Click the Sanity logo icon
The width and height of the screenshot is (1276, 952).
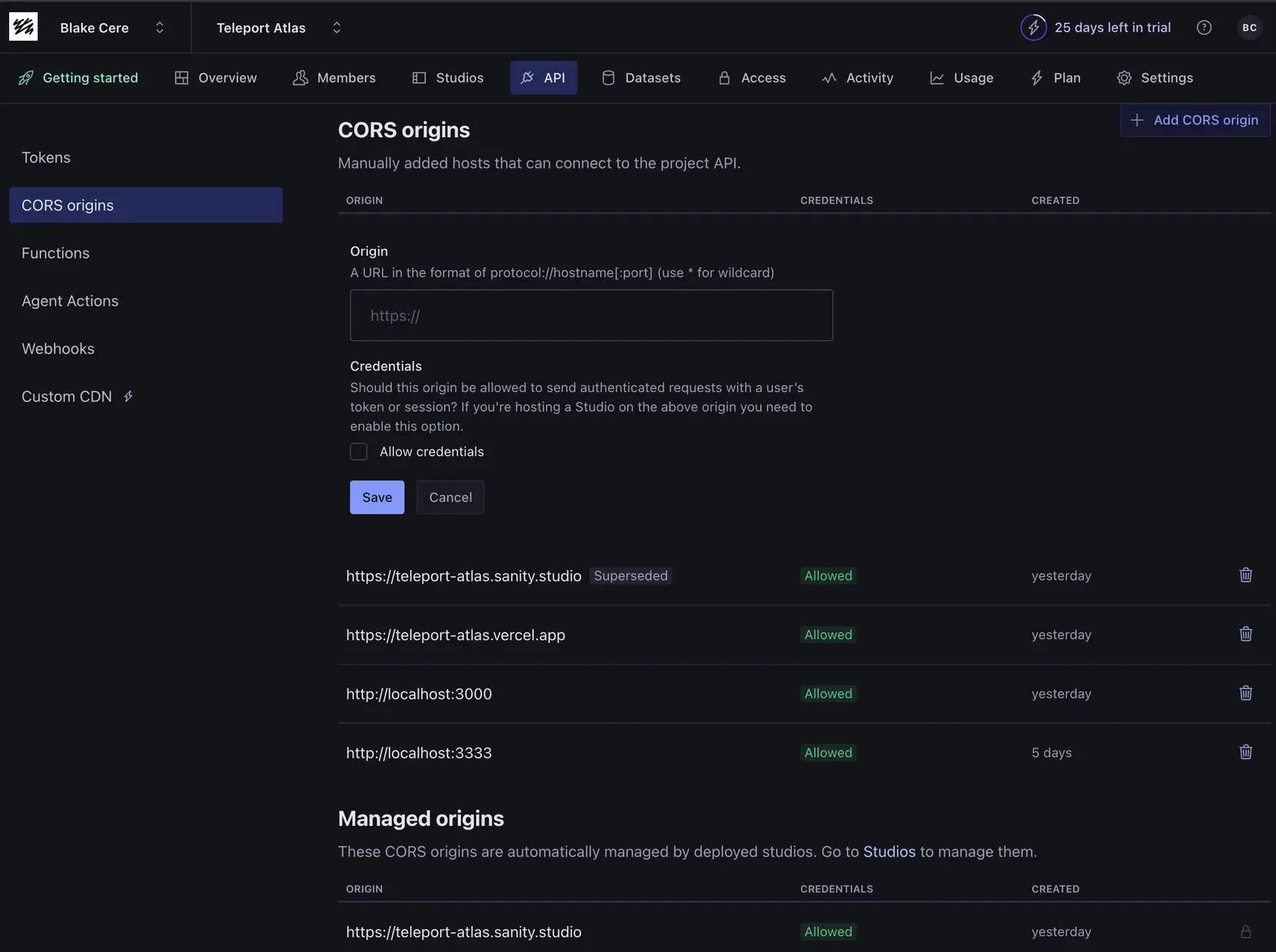pyautogui.click(x=23, y=27)
